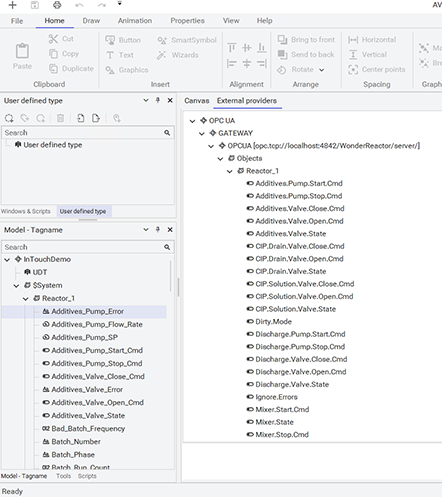Click the Rotate arrange icon

coord(282,70)
